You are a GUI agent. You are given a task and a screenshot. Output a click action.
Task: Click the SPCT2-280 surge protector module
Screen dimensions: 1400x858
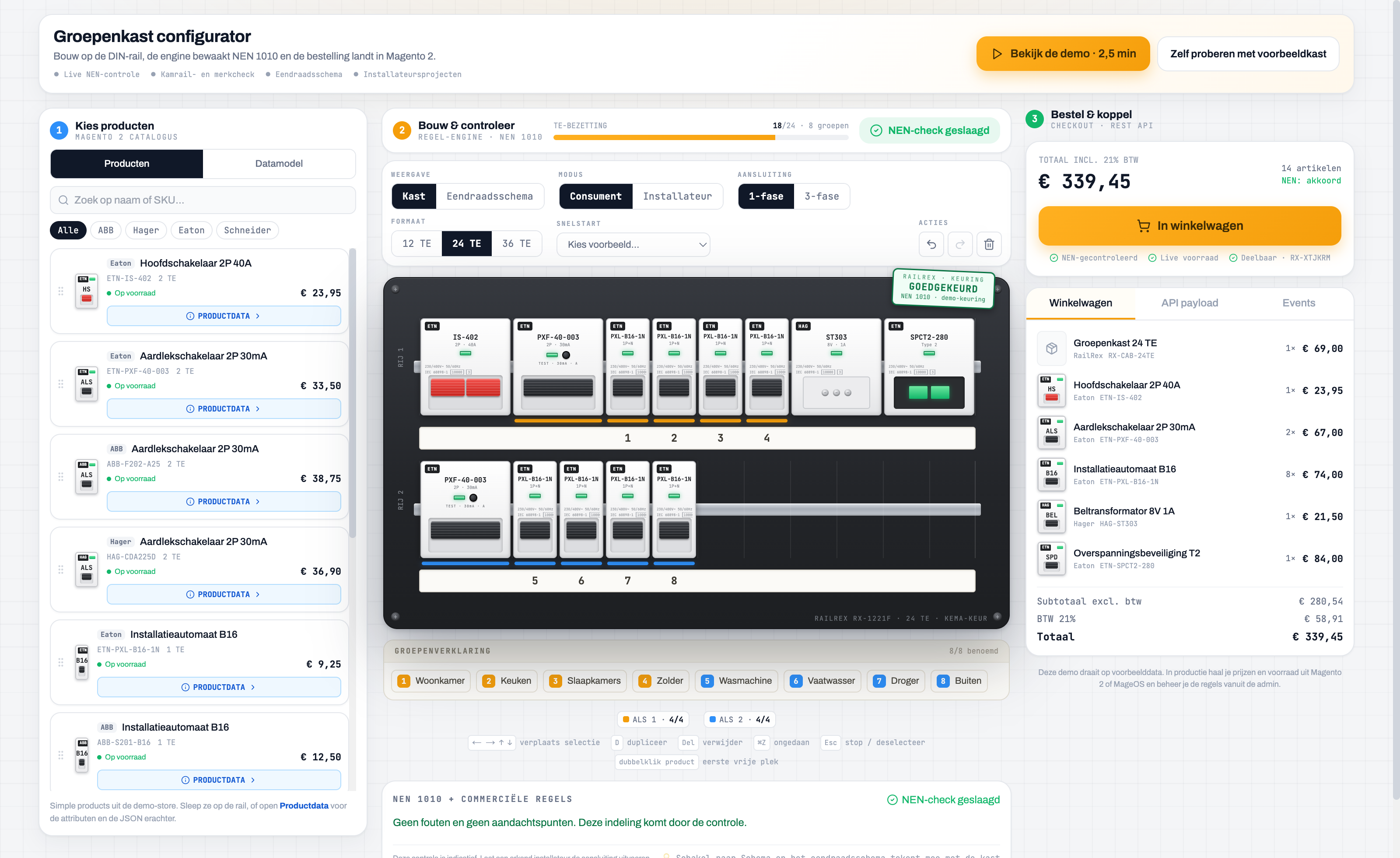coord(929,367)
